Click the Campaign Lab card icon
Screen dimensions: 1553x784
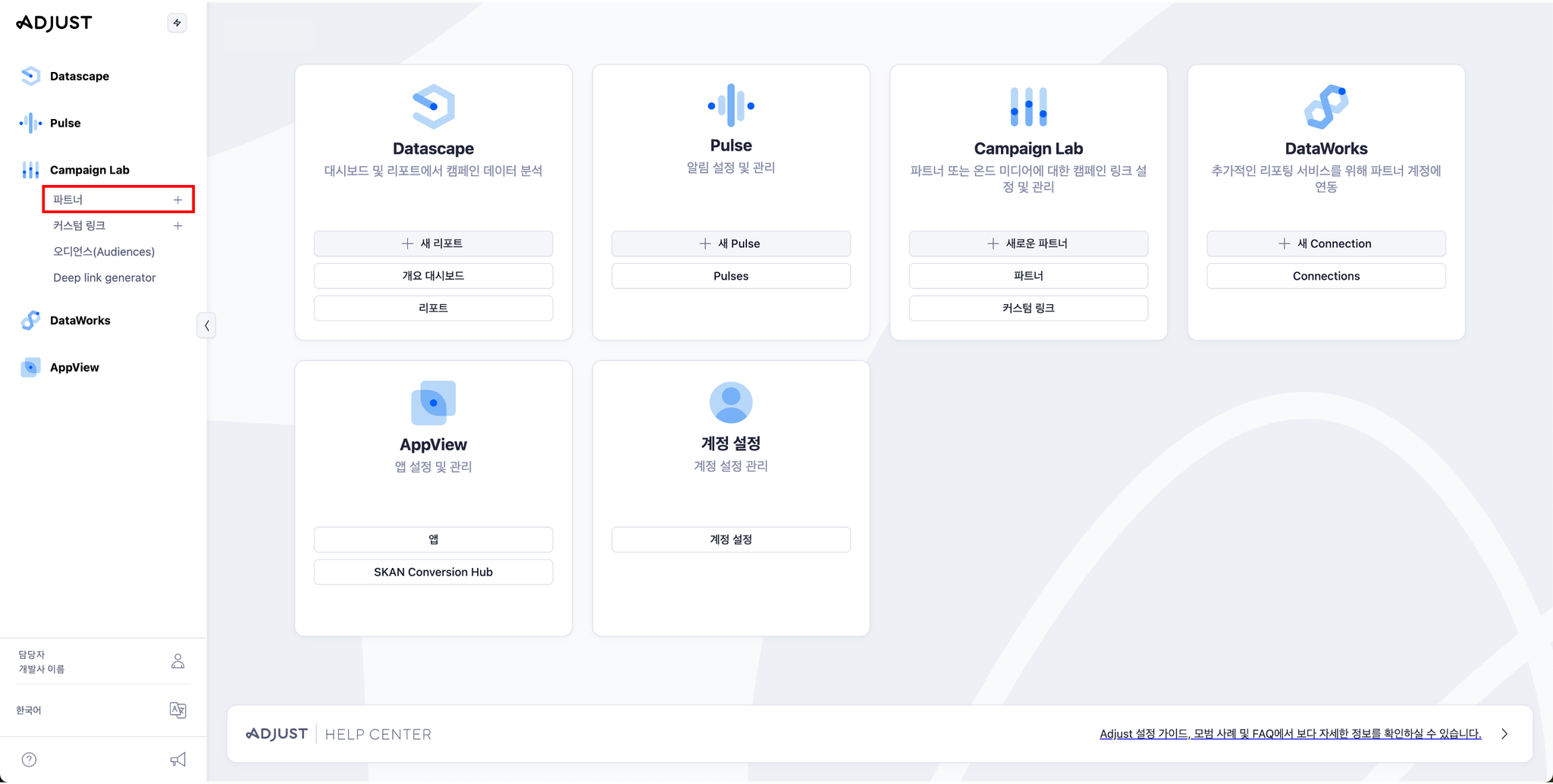tap(1029, 106)
